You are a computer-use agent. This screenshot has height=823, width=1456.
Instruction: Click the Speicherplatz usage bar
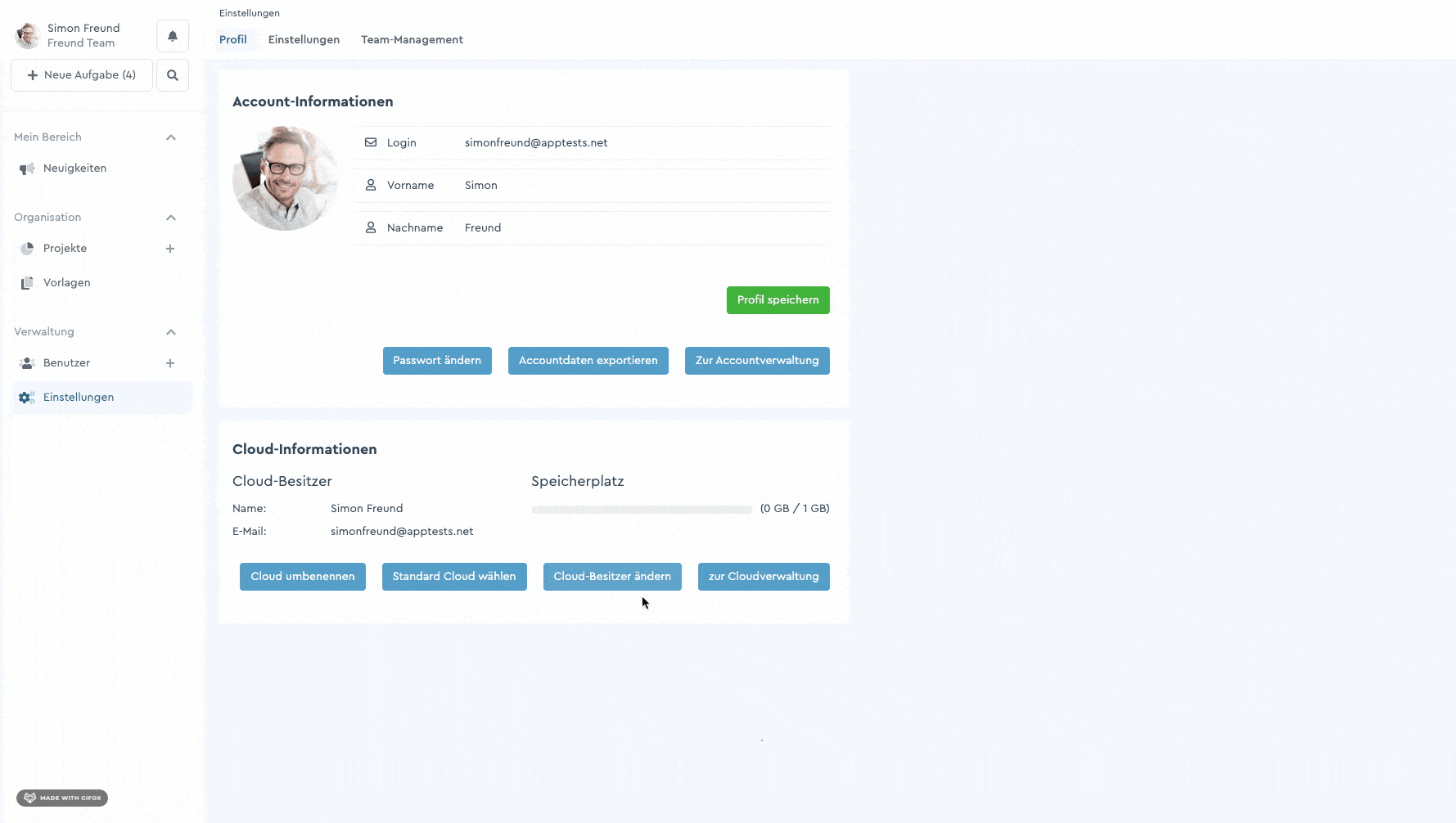point(642,509)
